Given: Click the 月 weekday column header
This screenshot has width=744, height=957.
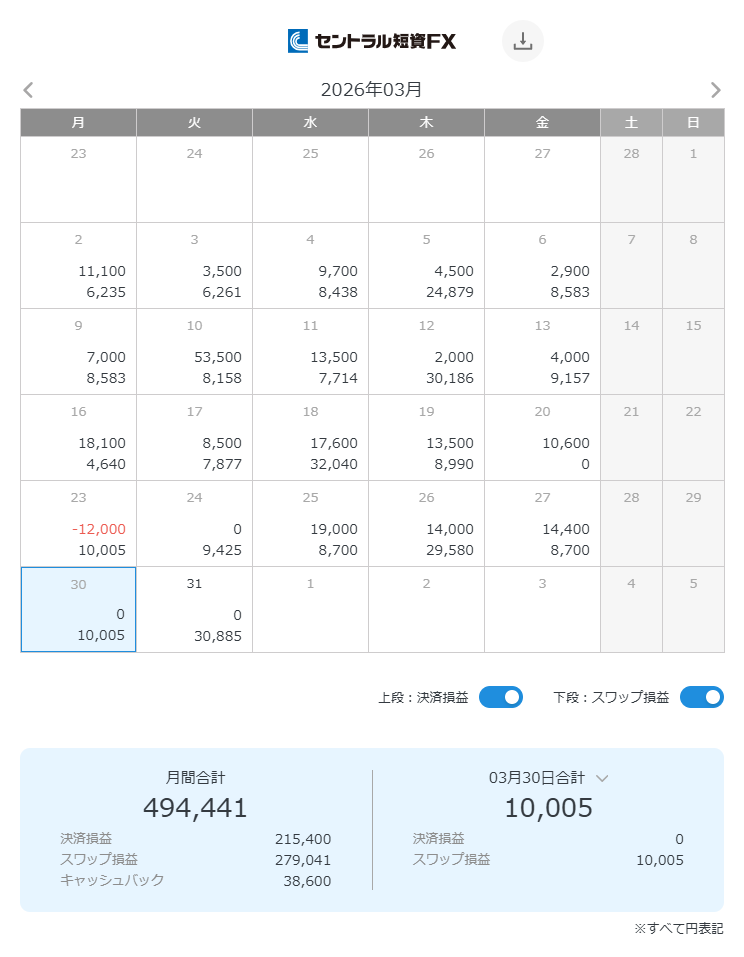Looking at the screenshot, I should (78, 122).
